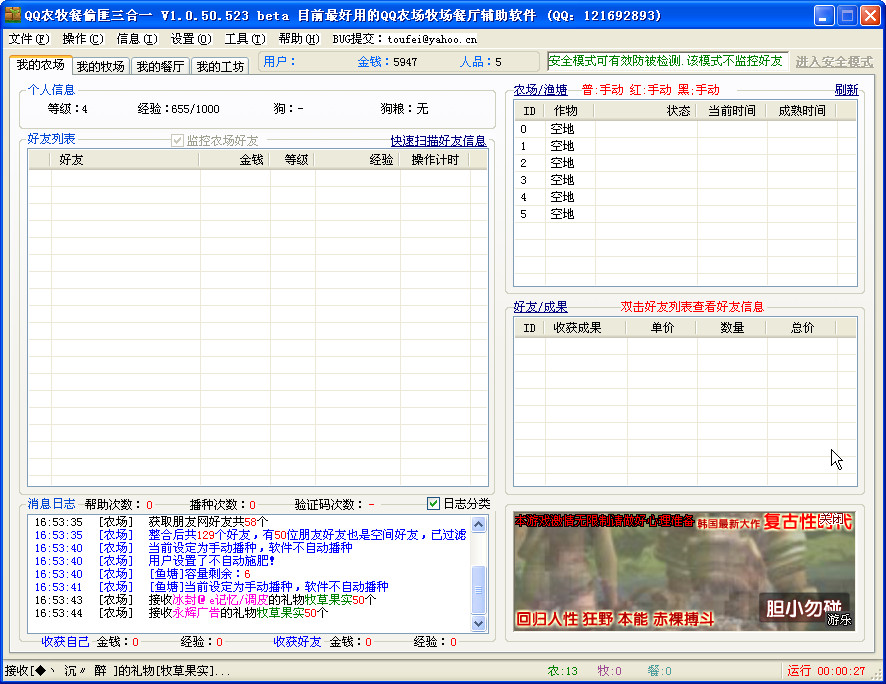Click 牧:0 status bar entry
The width and height of the screenshot is (886, 684).
(x=609, y=670)
